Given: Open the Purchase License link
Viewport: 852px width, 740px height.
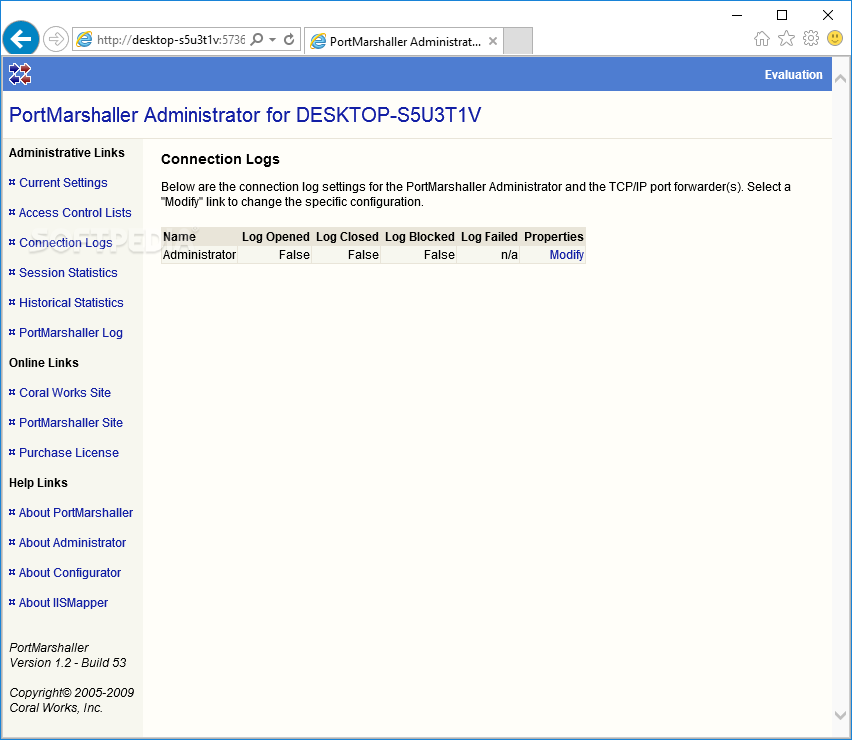Looking at the screenshot, I should point(68,453).
